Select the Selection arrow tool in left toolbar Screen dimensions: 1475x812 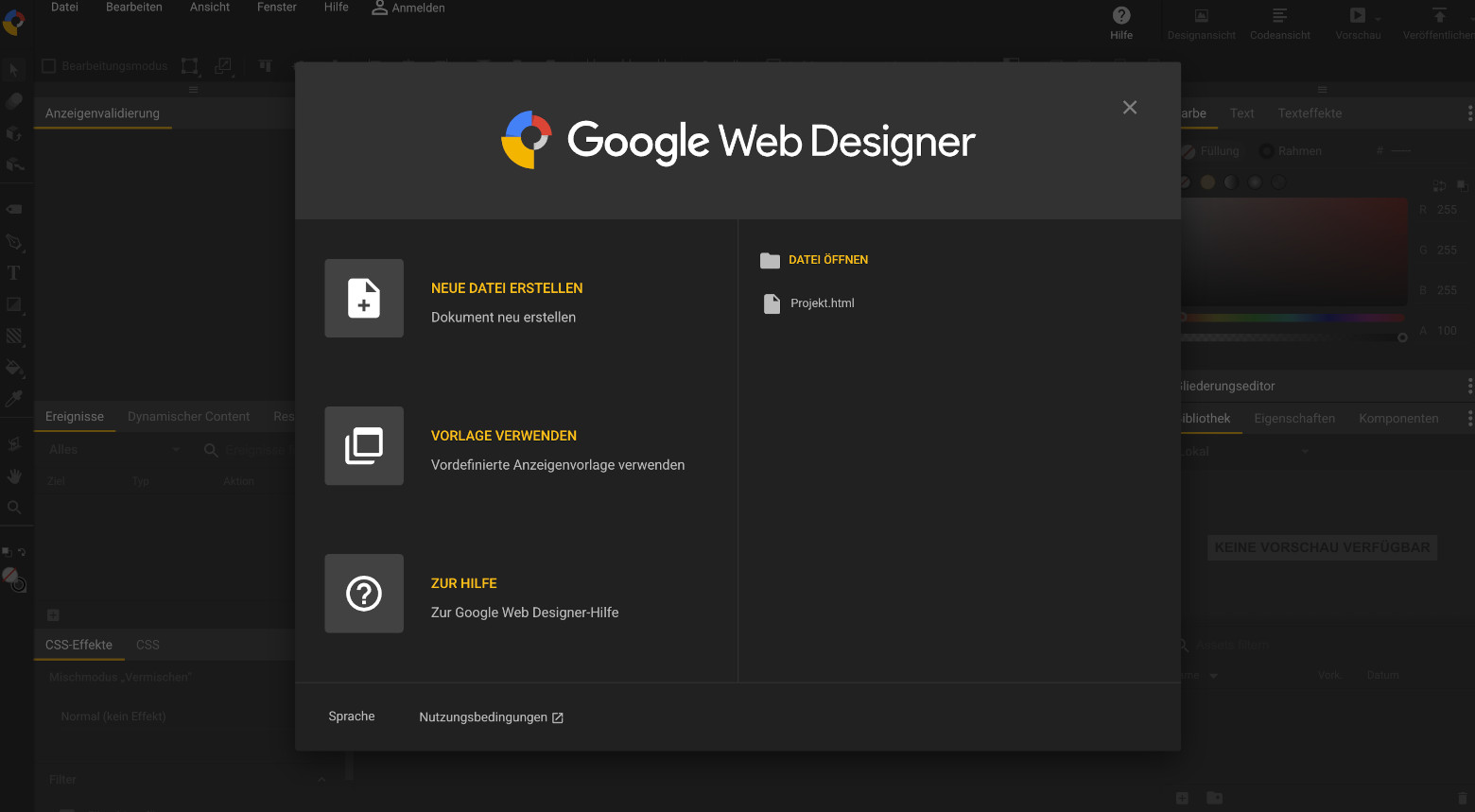point(14,70)
